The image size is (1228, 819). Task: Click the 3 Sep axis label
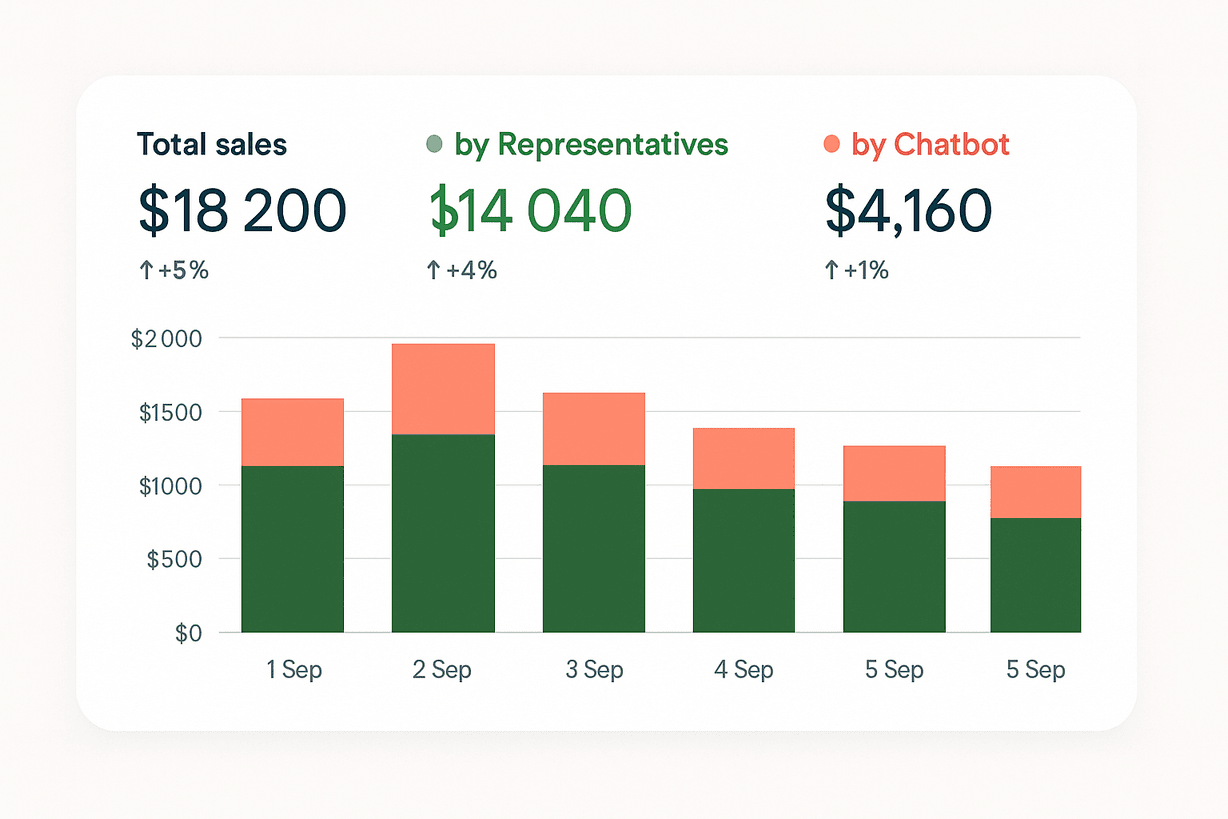coord(594,669)
